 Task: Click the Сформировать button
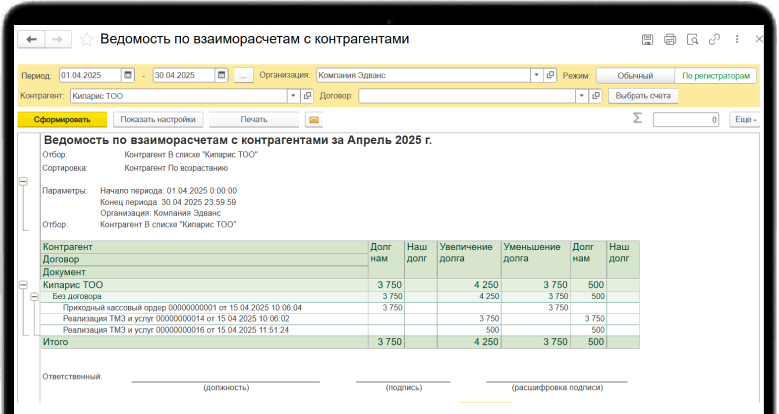click(62, 120)
